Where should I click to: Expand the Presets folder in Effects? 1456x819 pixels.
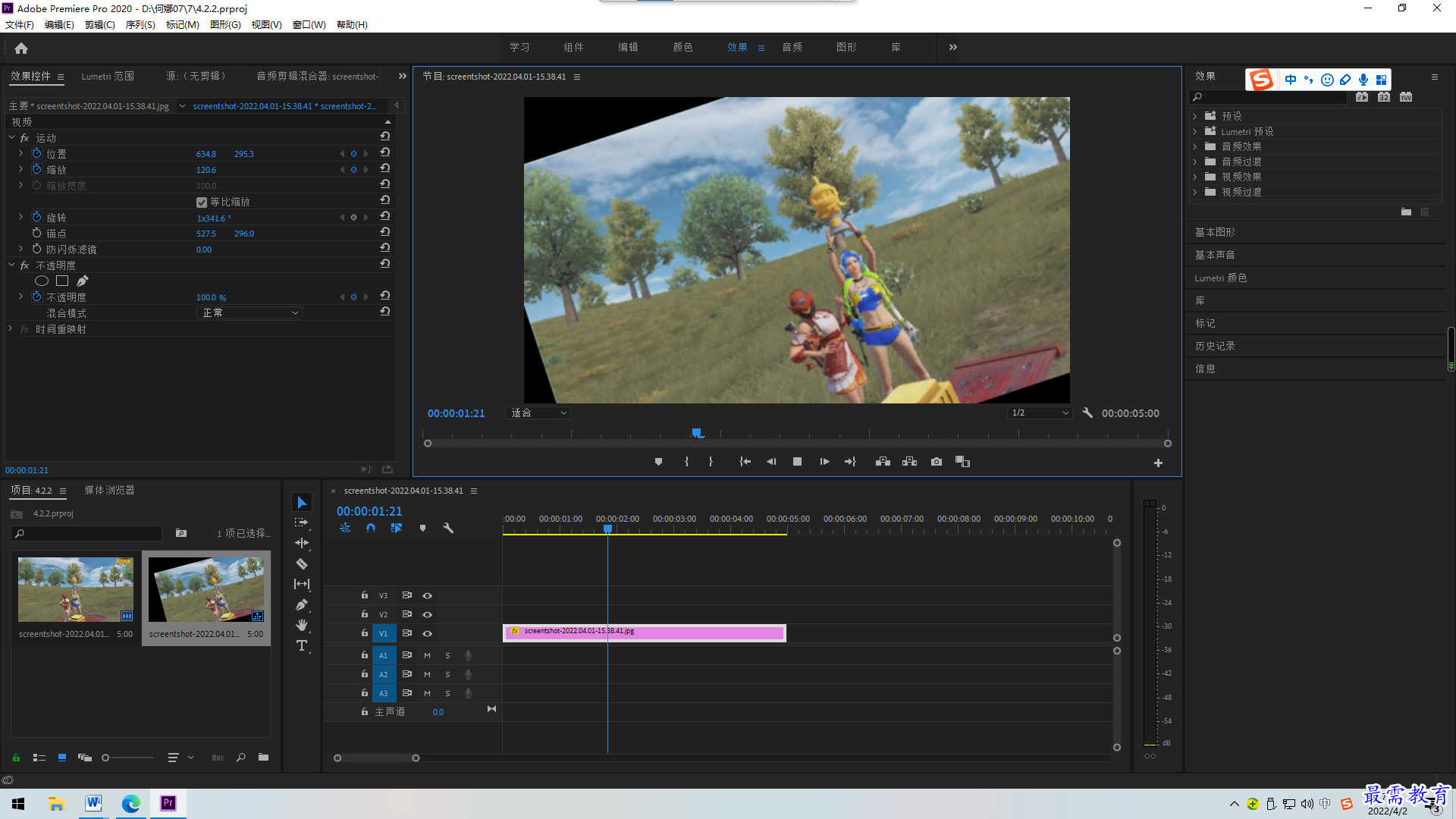pos(1195,116)
